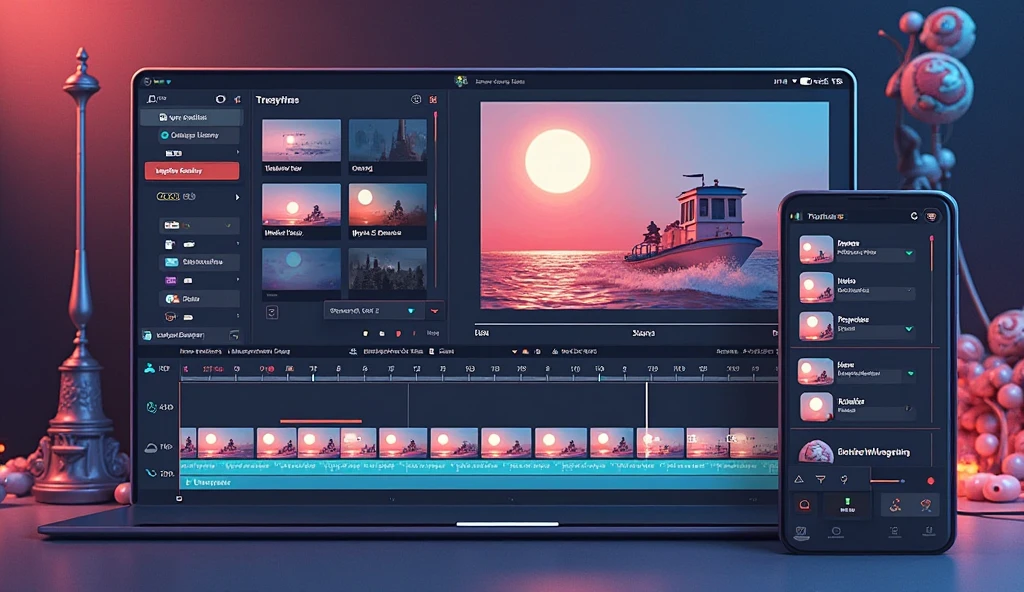Click the media panel vertical scrollbar

tap(436, 199)
